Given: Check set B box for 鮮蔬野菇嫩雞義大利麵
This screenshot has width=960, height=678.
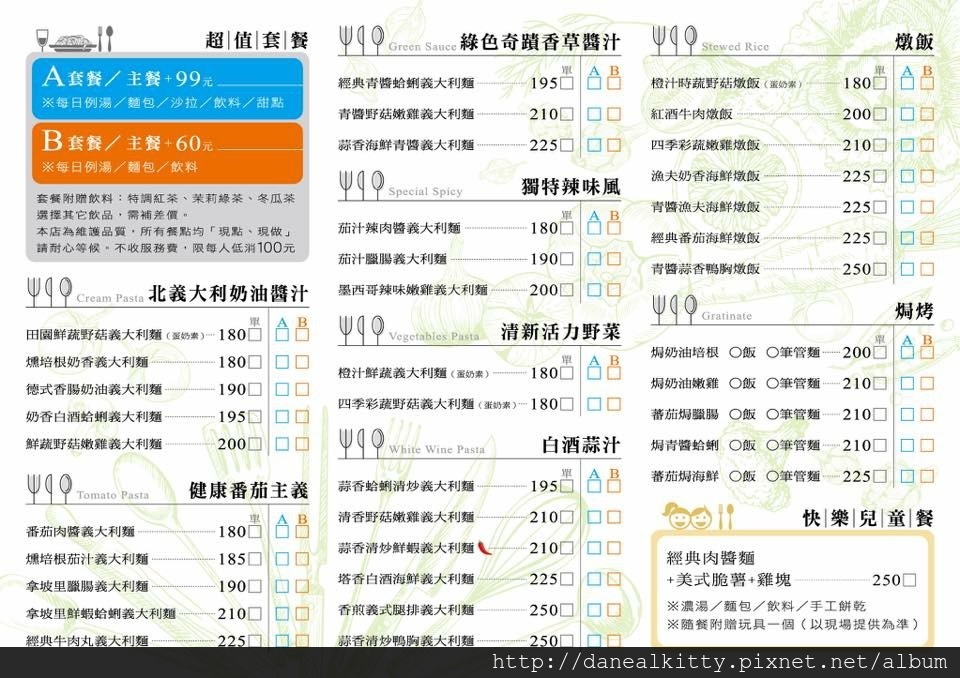Looking at the screenshot, I should [302, 444].
